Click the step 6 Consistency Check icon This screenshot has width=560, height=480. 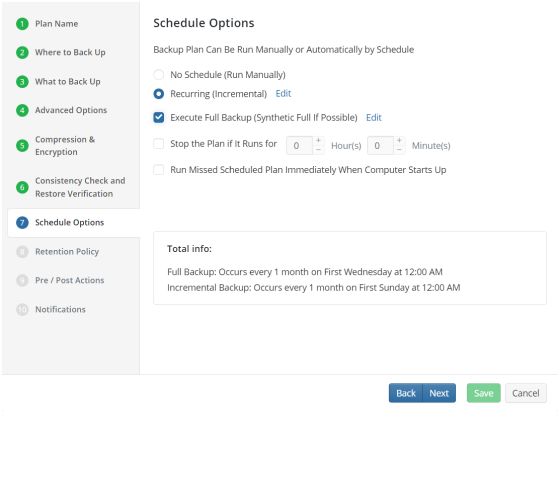[22, 187]
